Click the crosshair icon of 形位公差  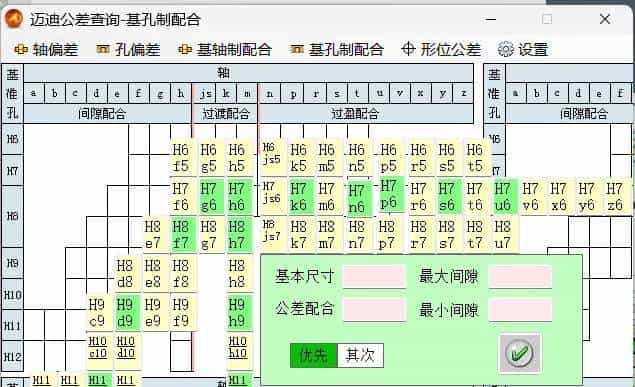(x=408, y=49)
